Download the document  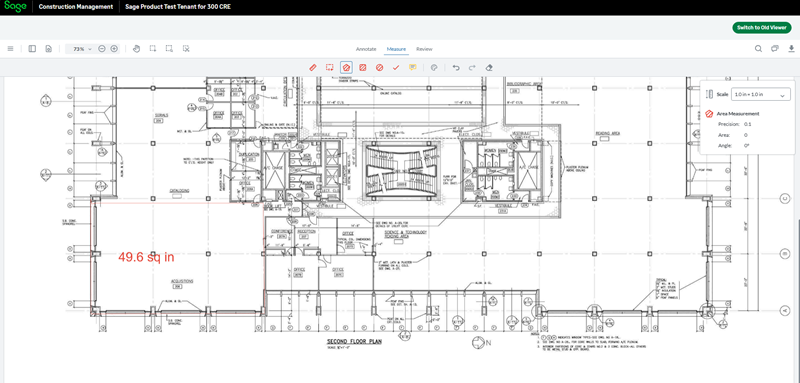coord(791,49)
